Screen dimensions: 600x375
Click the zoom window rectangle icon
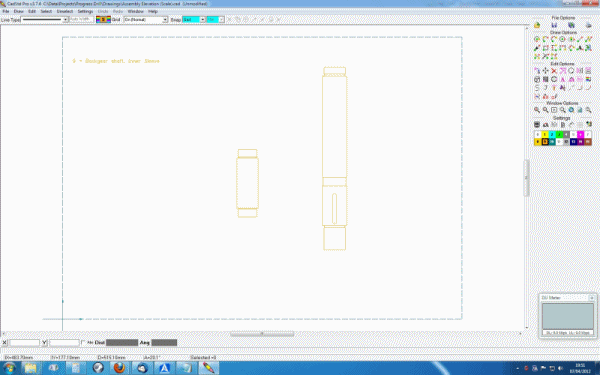[554, 110]
